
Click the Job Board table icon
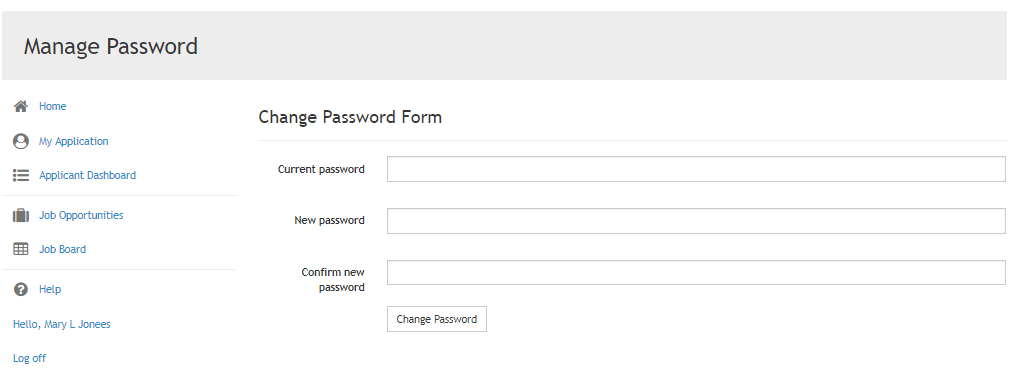coord(21,249)
